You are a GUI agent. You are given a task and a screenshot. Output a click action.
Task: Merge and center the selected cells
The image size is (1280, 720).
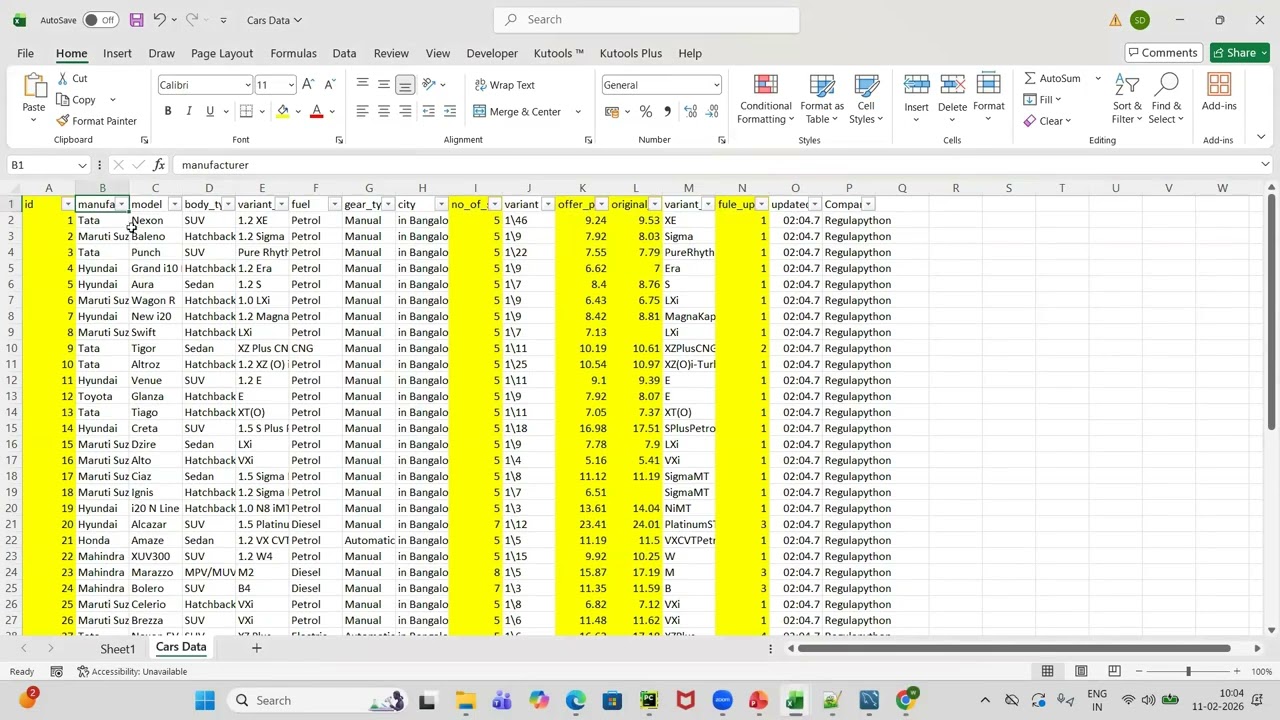[517, 111]
